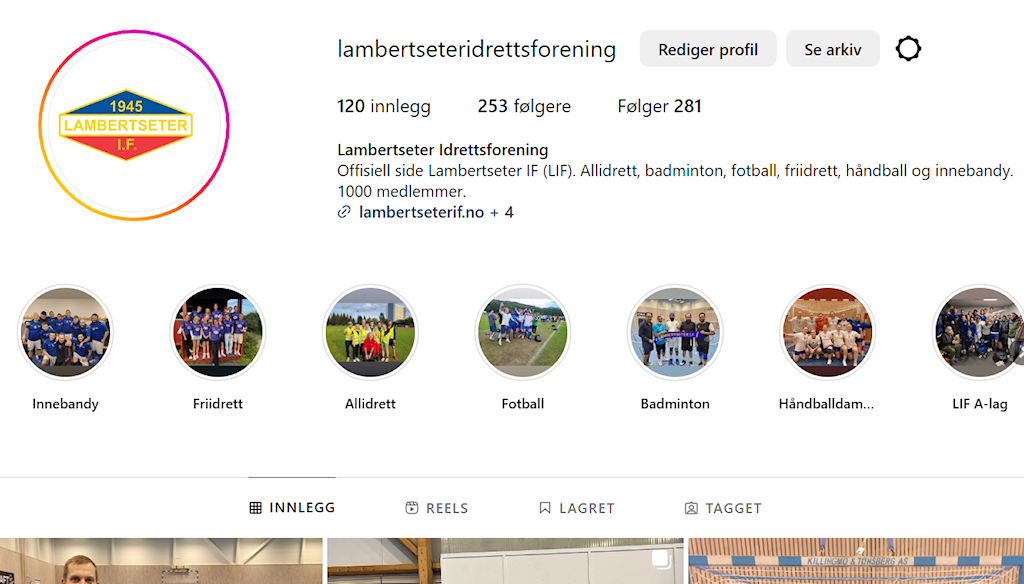1024x584 pixels.
Task: Show the Følger 281 list
Action: (x=660, y=106)
